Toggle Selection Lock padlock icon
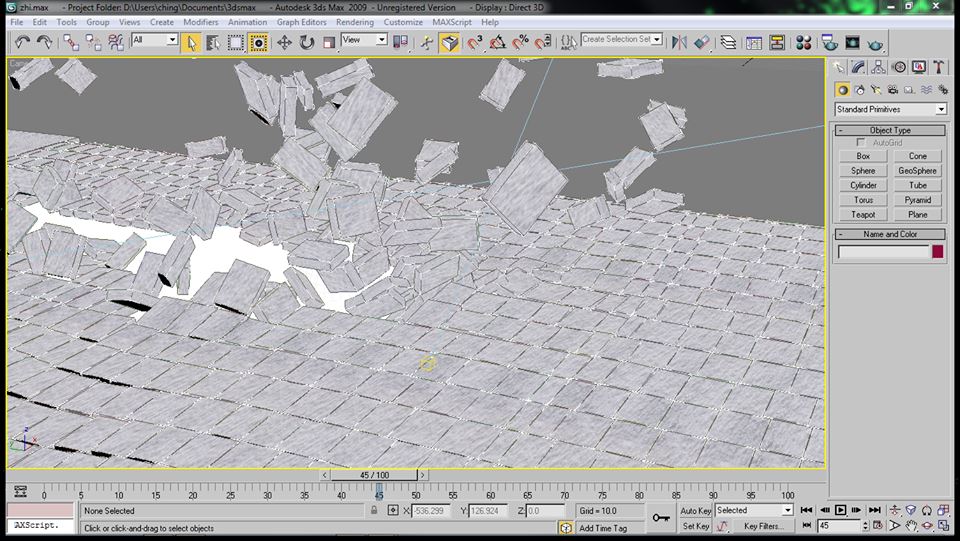The height and width of the screenshot is (541, 960). [374, 510]
